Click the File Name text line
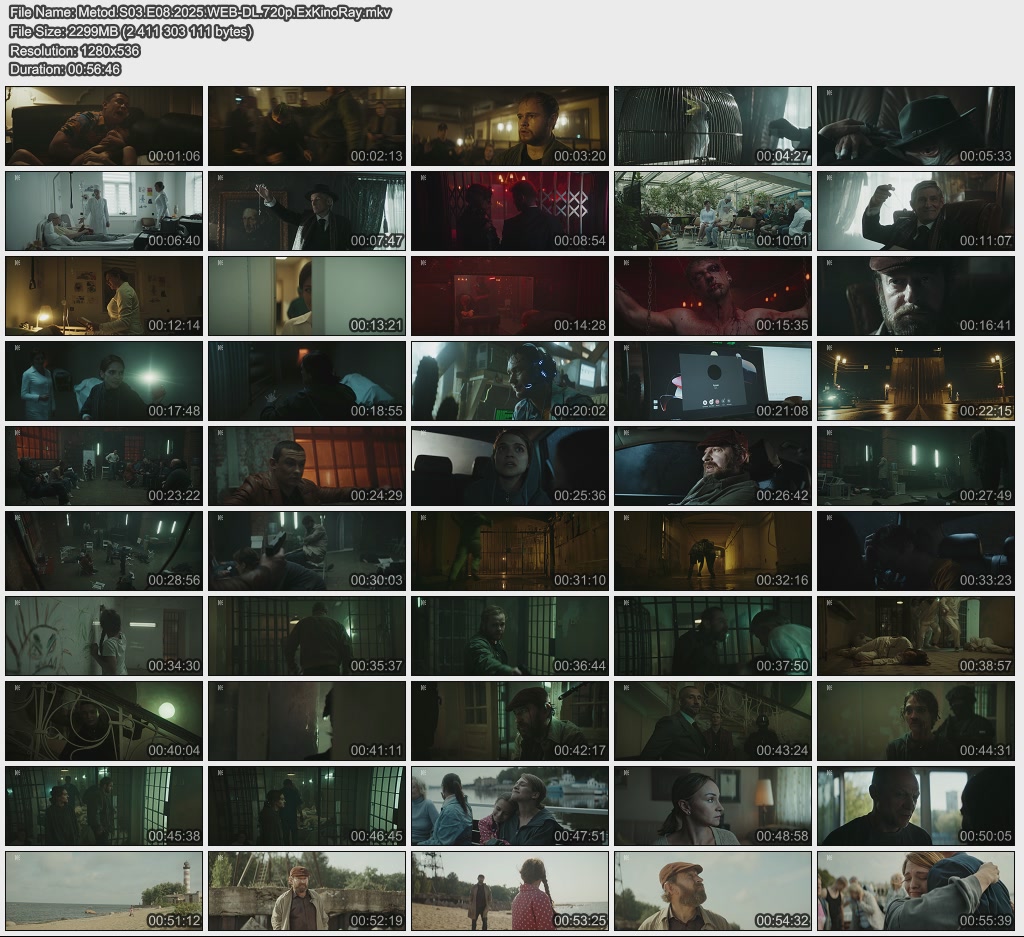Viewport: 1024px width, 937px height. pyautogui.click(x=200, y=12)
